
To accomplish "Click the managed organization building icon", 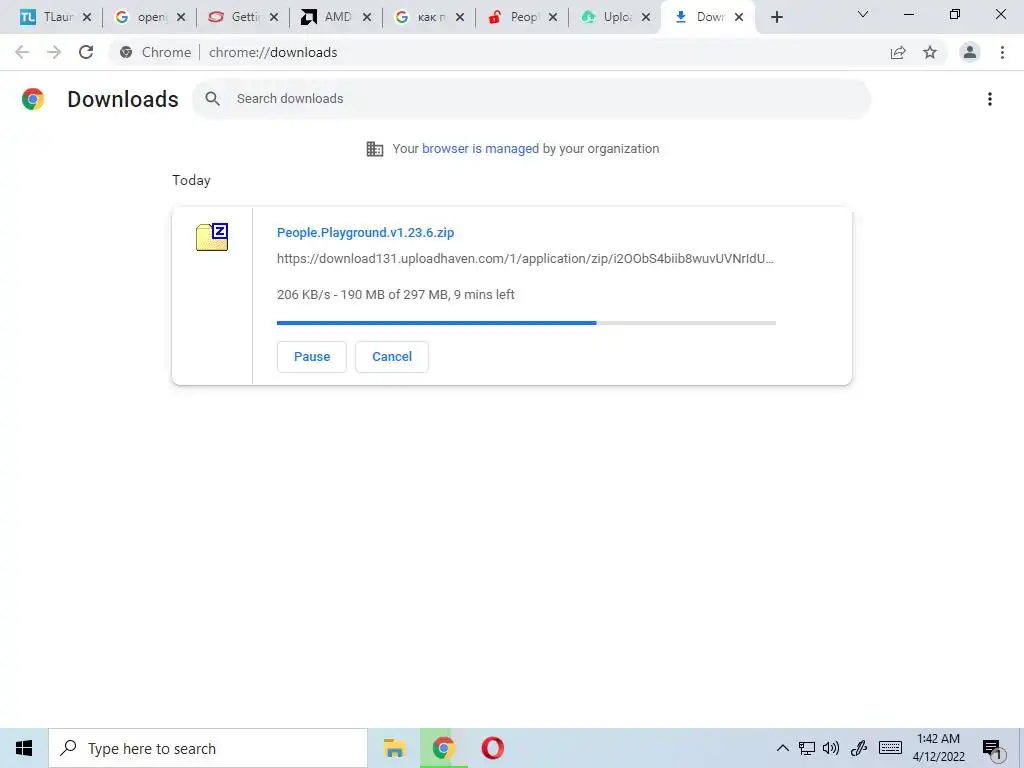I will click(x=374, y=149).
